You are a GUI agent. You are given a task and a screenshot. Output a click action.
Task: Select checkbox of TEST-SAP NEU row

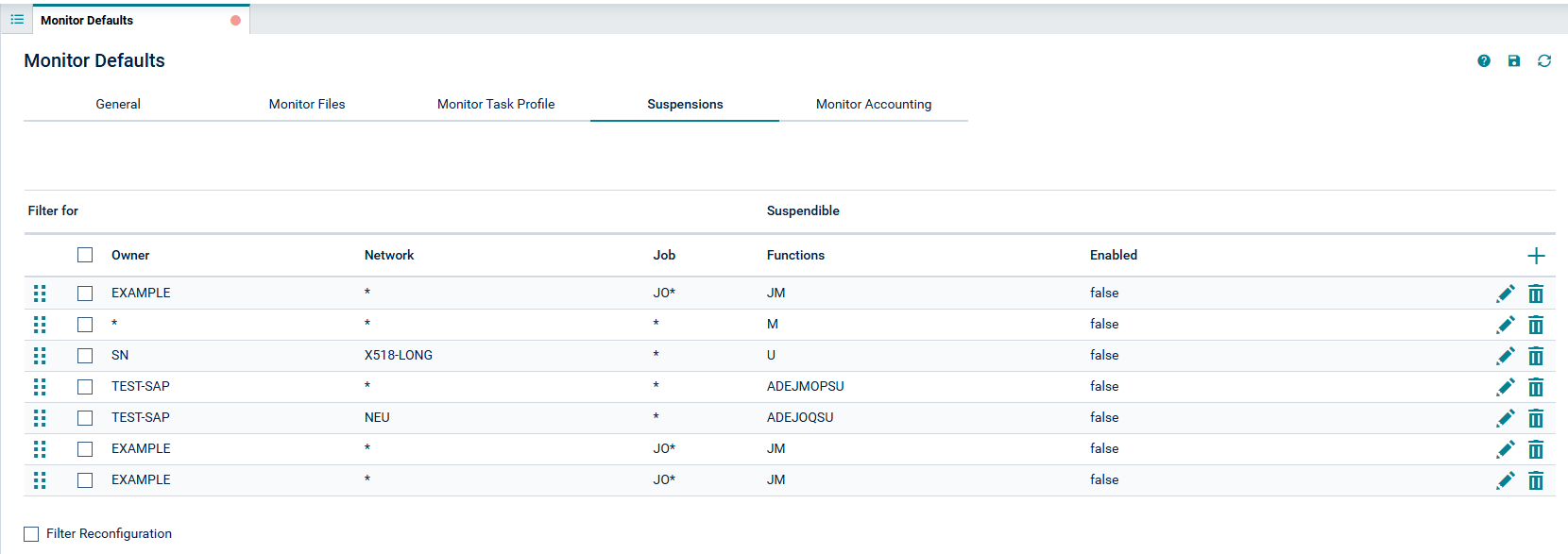[85, 418]
